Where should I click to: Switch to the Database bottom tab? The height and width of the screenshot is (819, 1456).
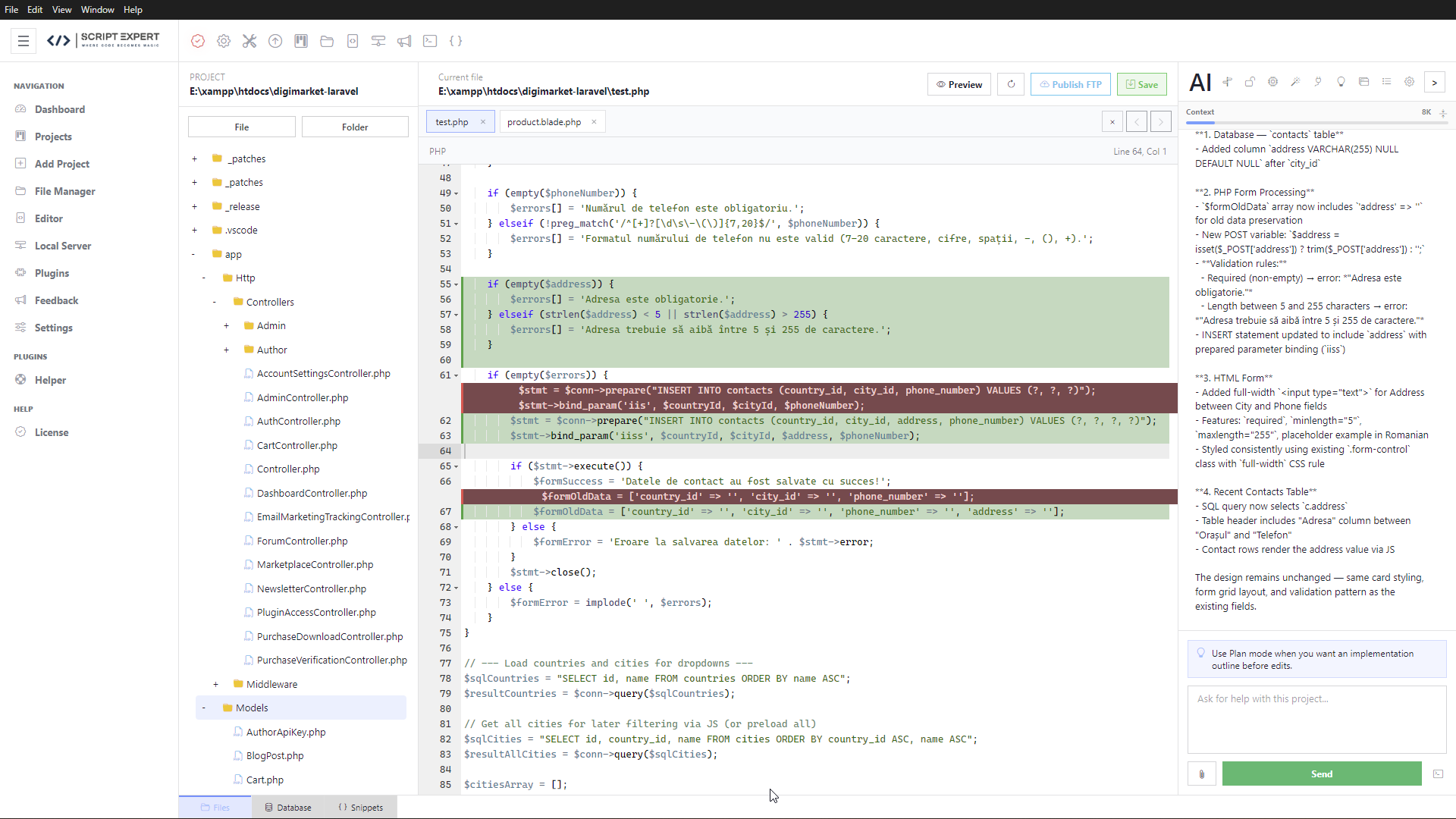[288, 808]
